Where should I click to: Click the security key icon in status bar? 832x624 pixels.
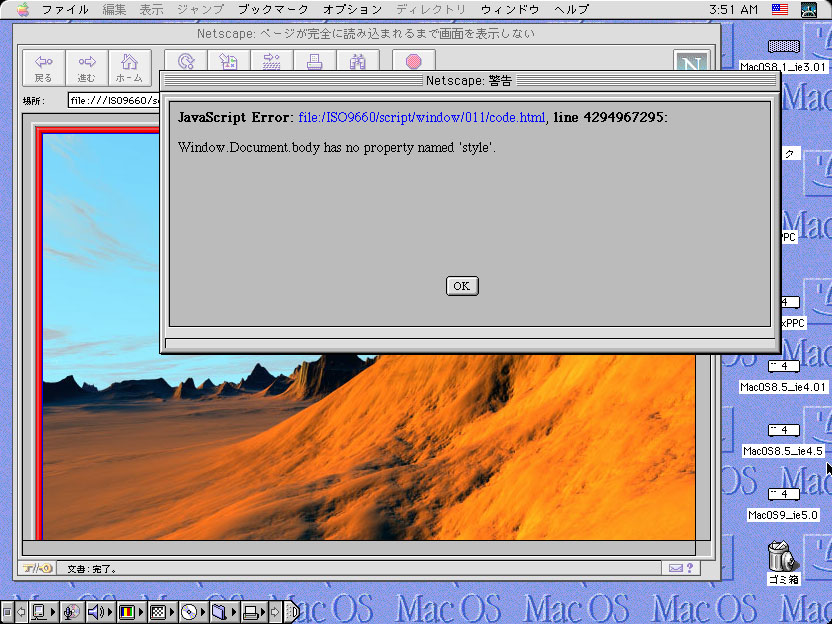click(37, 568)
